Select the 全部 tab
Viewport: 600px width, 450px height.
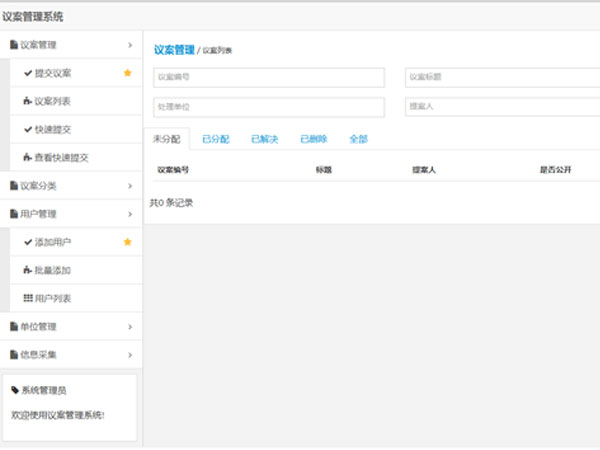pyautogui.click(x=359, y=140)
